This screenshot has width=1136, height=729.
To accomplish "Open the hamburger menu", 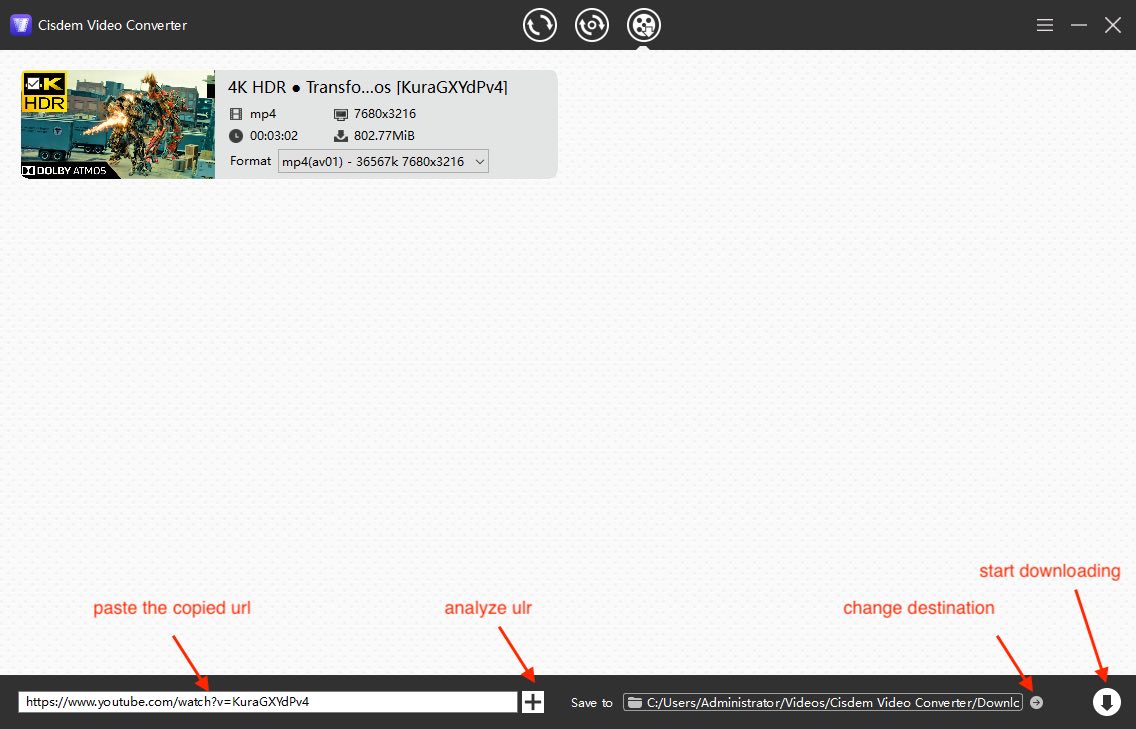I will (x=1045, y=25).
